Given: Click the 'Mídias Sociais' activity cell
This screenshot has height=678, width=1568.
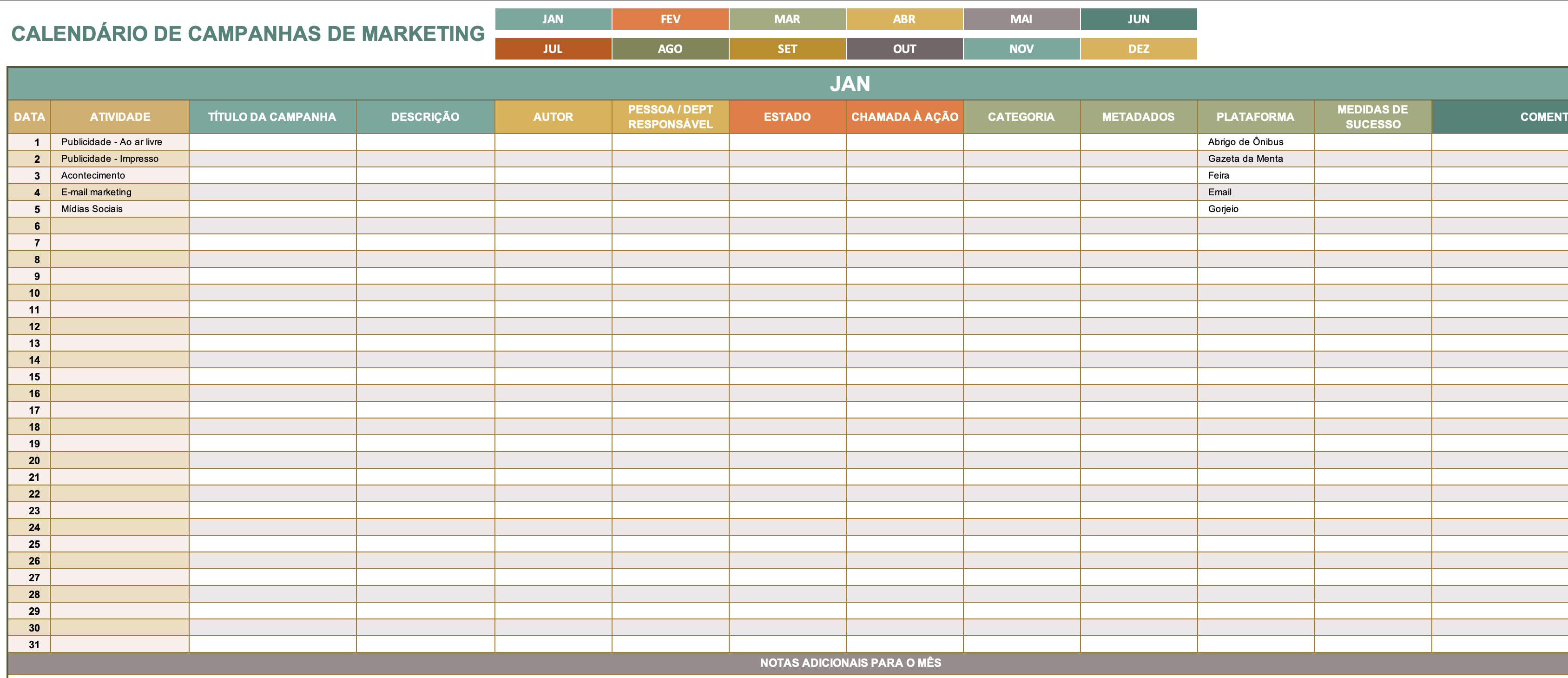Looking at the screenshot, I should [x=120, y=209].
